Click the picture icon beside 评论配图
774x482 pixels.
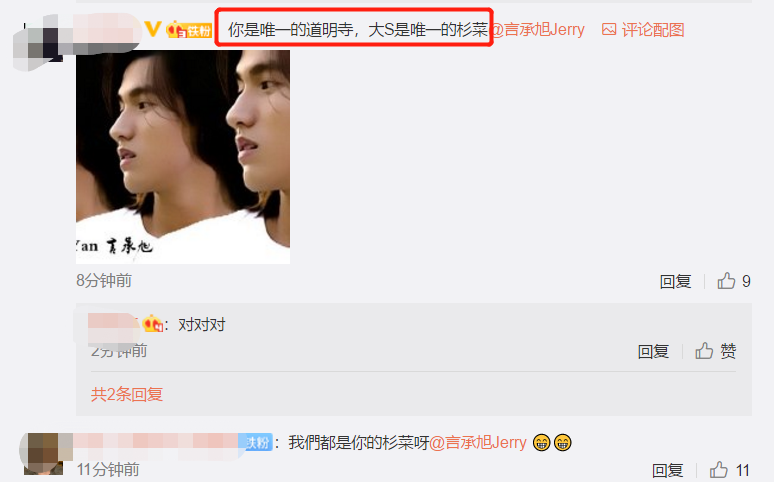609,30
